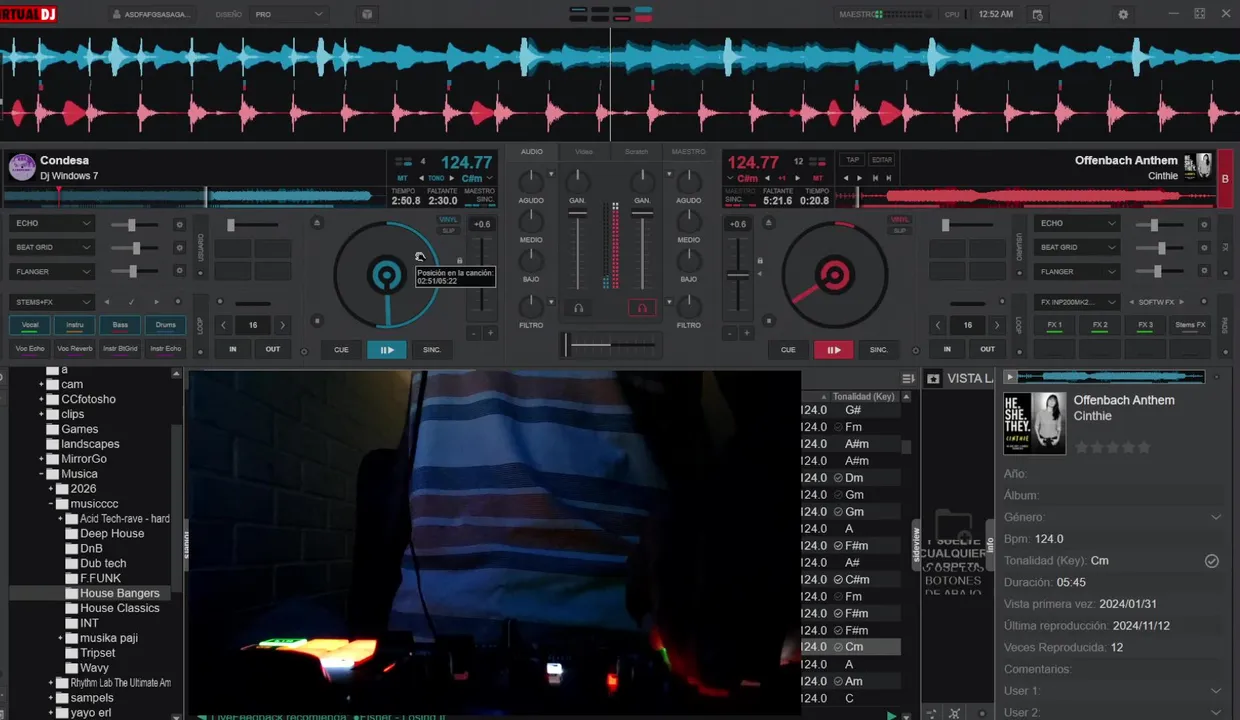Click the Condesa album cover on the left deck
1240x720 pixels.
pos(22,167)
